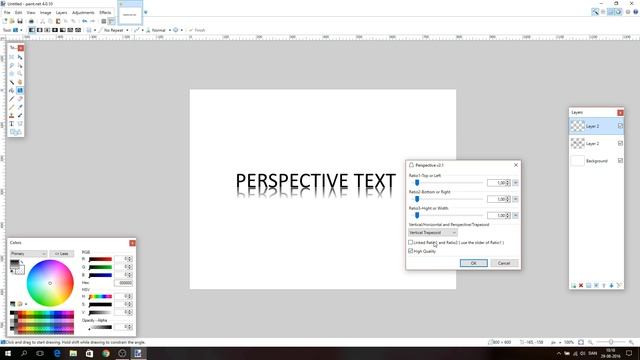Click the Redo arrow icon
The width and height of the screenshot is (640, 360).
pyautogui.click(x=93, y=21)
